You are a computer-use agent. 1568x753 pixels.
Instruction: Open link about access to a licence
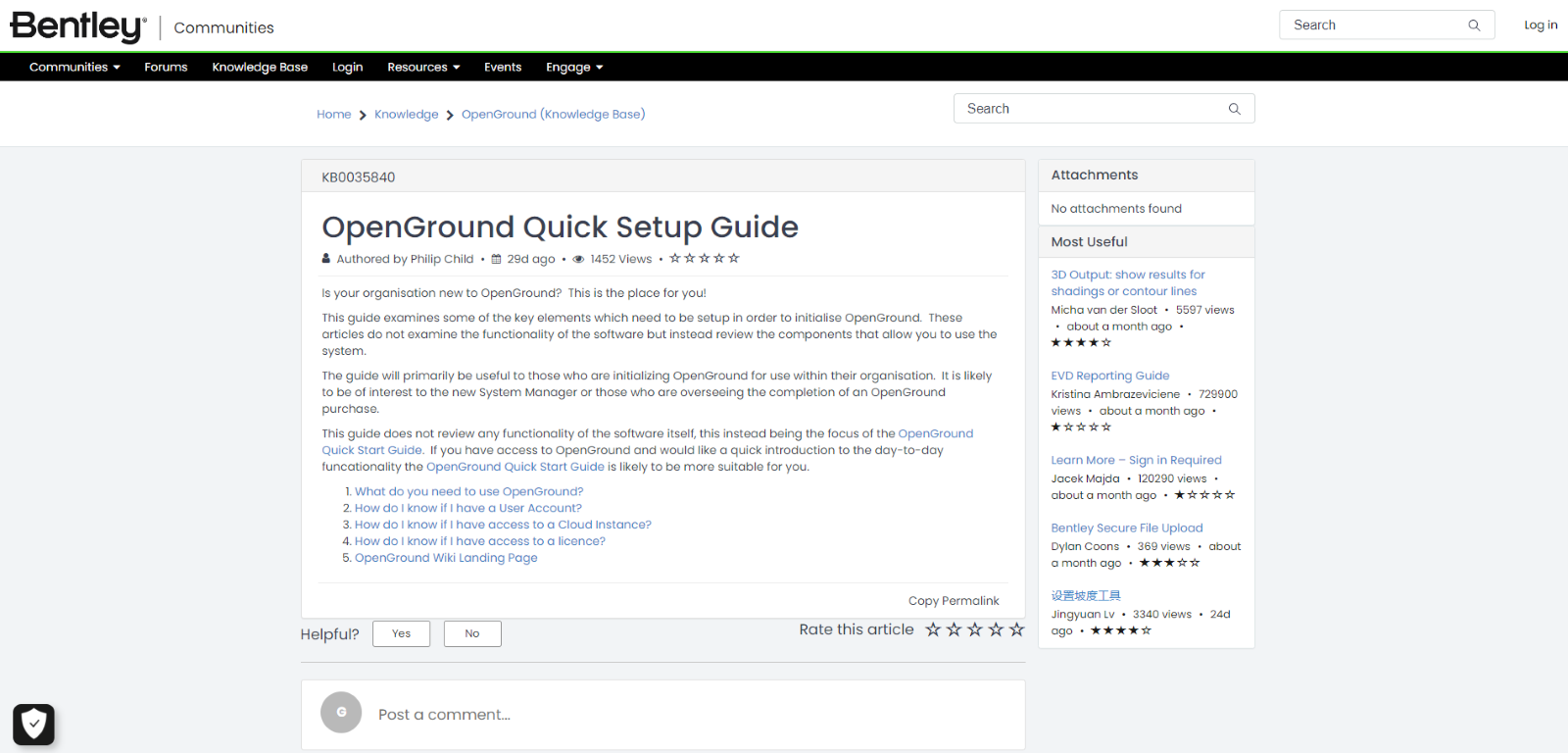click(x=480, y=542)
